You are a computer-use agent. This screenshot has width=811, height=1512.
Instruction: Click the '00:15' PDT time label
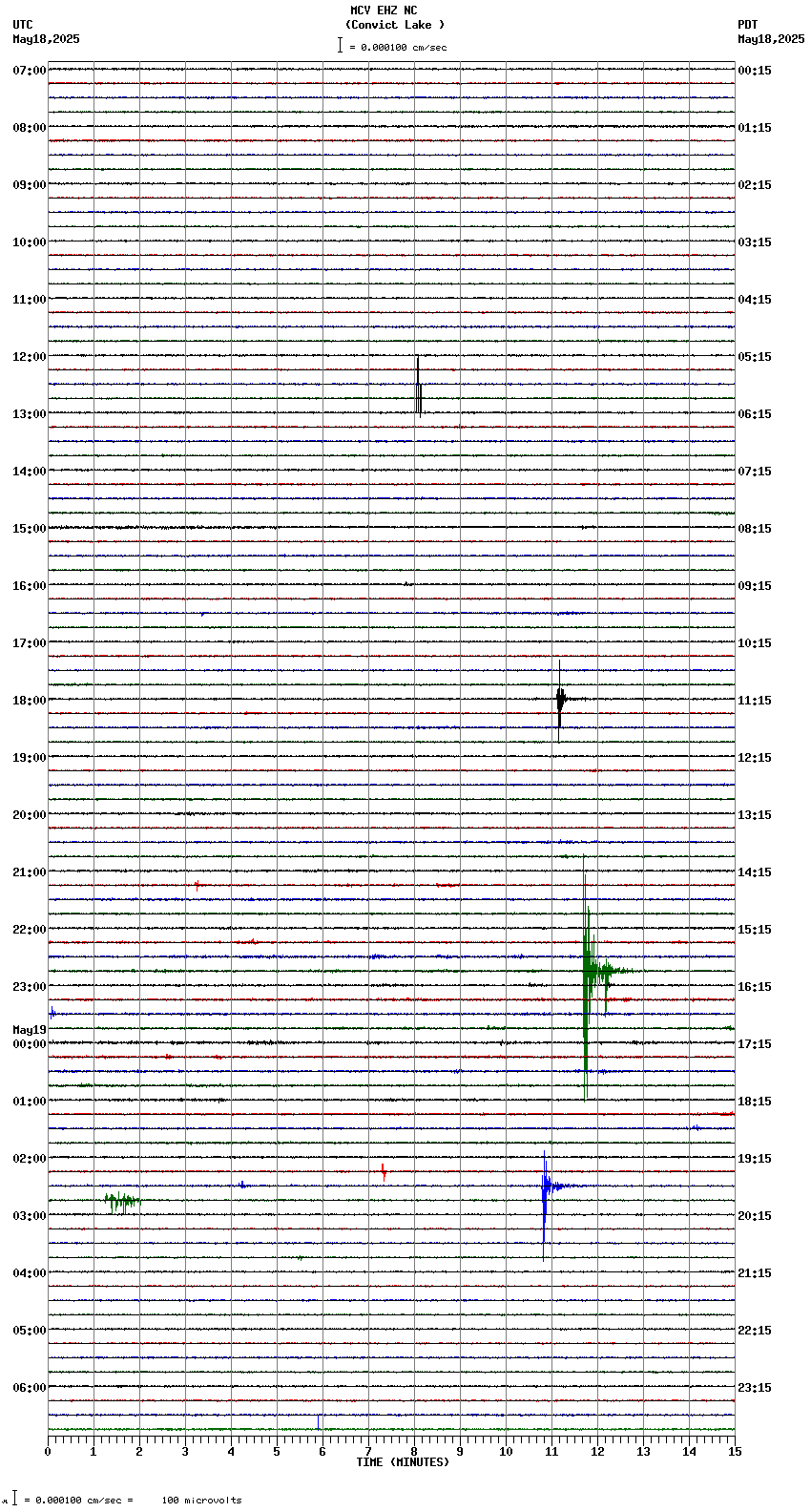click(x=755, y=71)
